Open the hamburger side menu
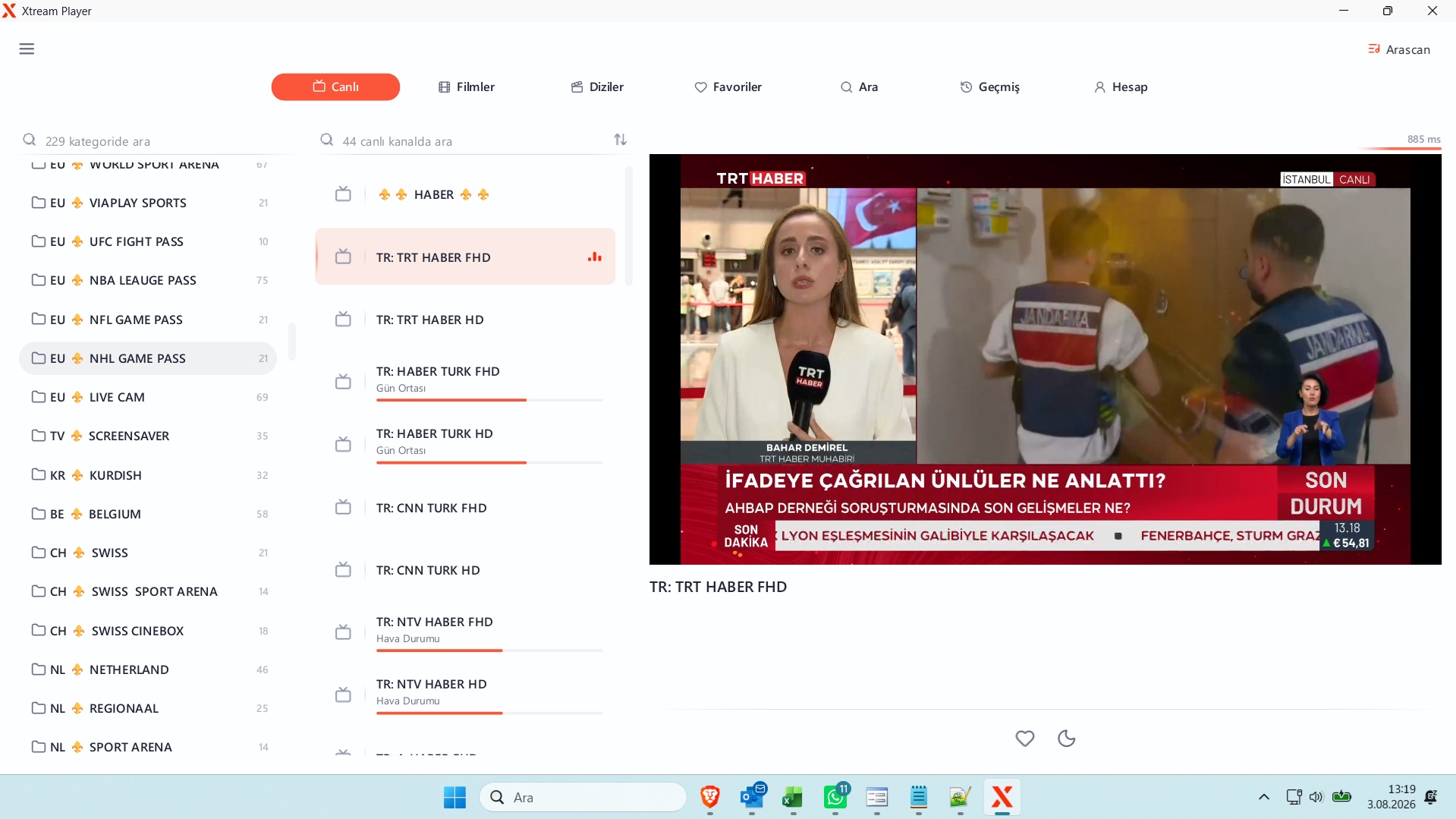Viewport: 1456px width, 819px height. coord(27,49)
